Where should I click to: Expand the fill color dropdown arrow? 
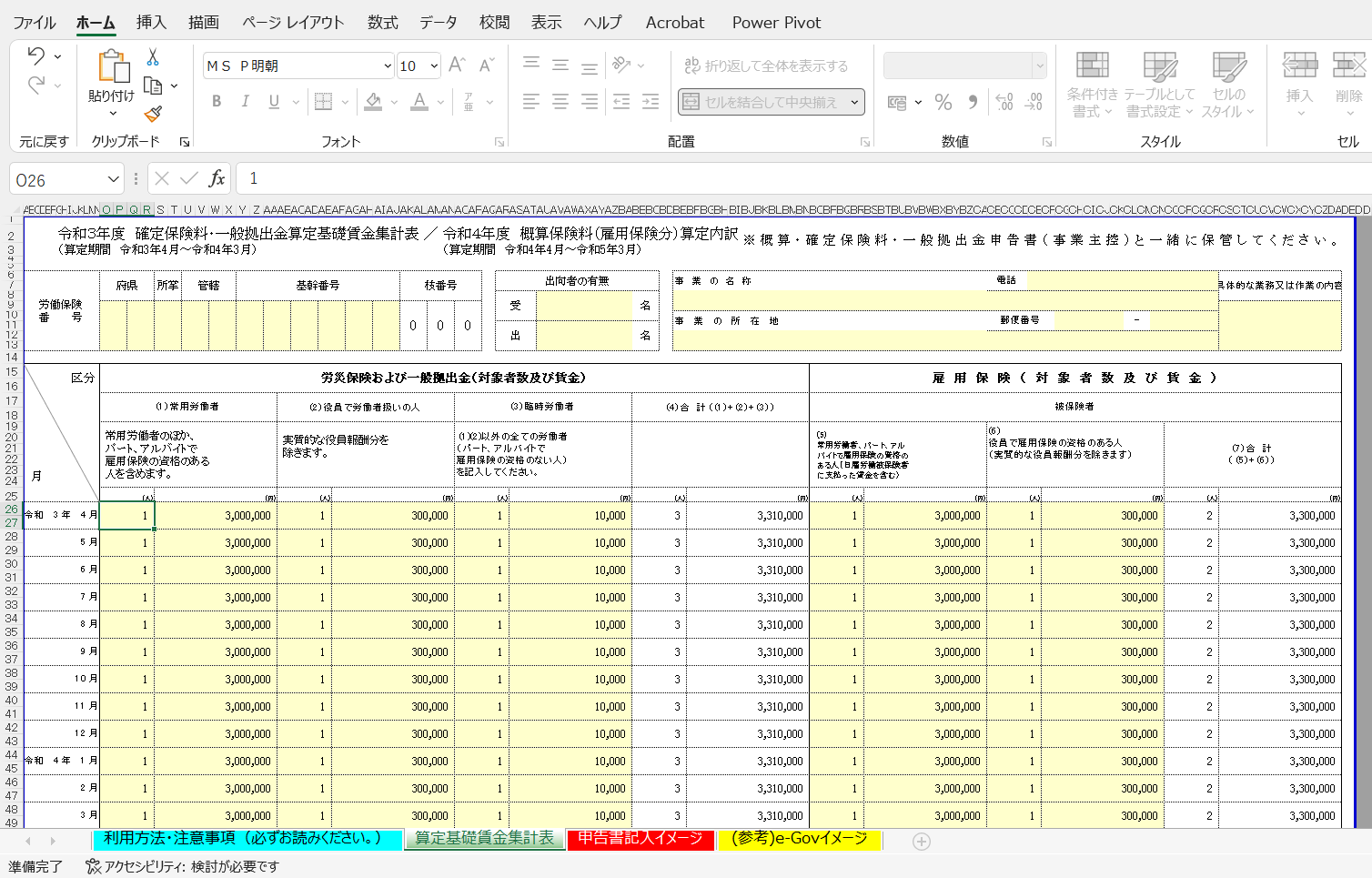[x=394, y=101]
